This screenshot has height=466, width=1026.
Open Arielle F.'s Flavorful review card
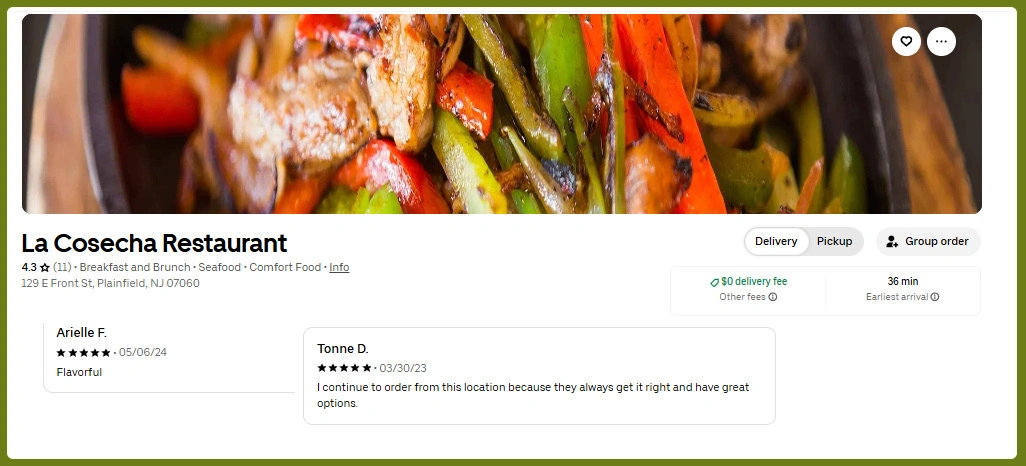tap(169, 357)
